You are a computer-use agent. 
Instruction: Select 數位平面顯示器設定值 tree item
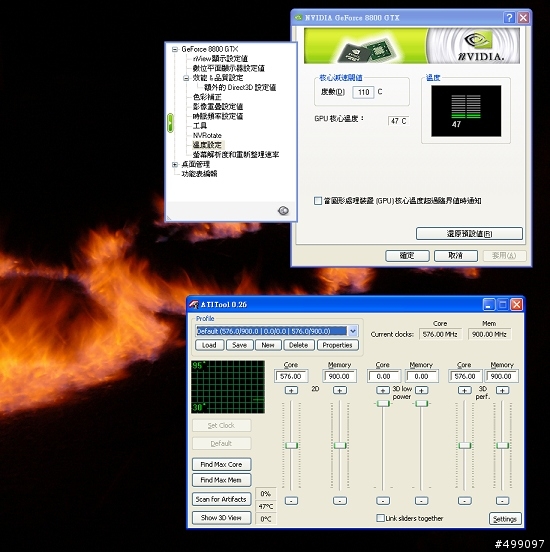(229, 68)
